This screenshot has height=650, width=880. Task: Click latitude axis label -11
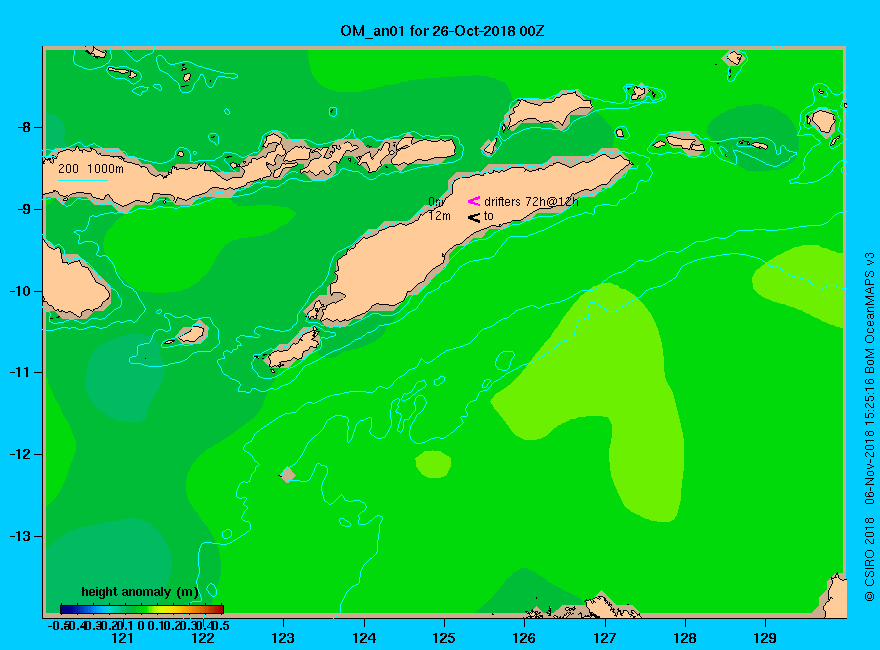point(20,372)
